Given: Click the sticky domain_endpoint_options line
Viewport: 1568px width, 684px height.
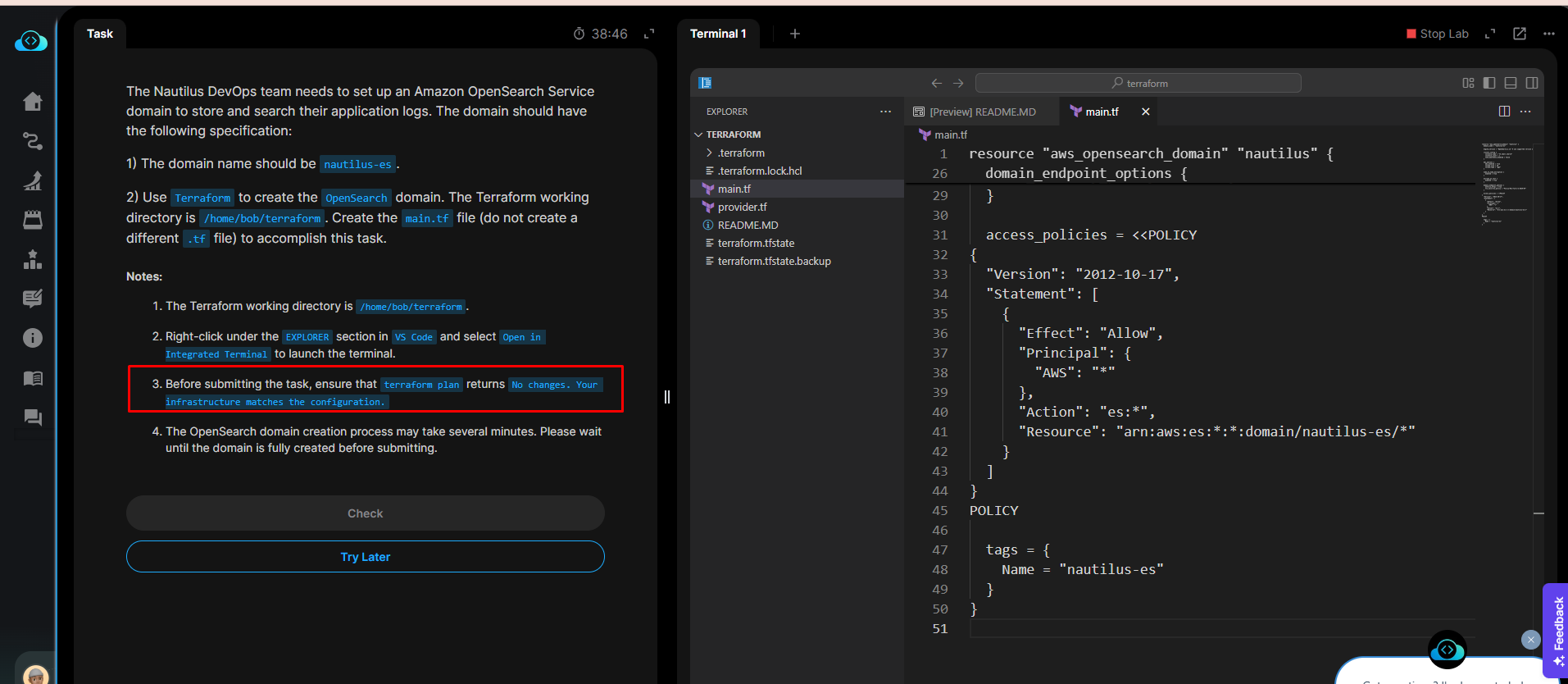Looking at the screenshot, I should pos(1086,173).
